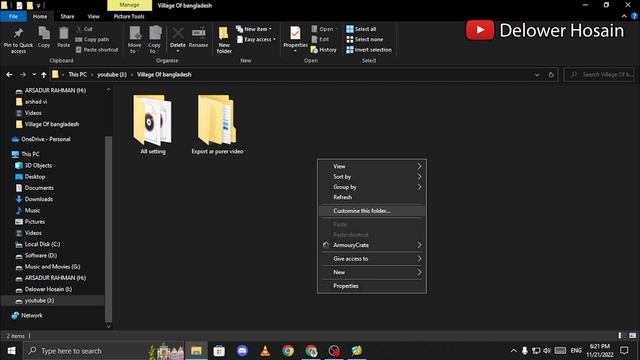
Task: Click Select all in ribbon
Action: pos(361,29)
